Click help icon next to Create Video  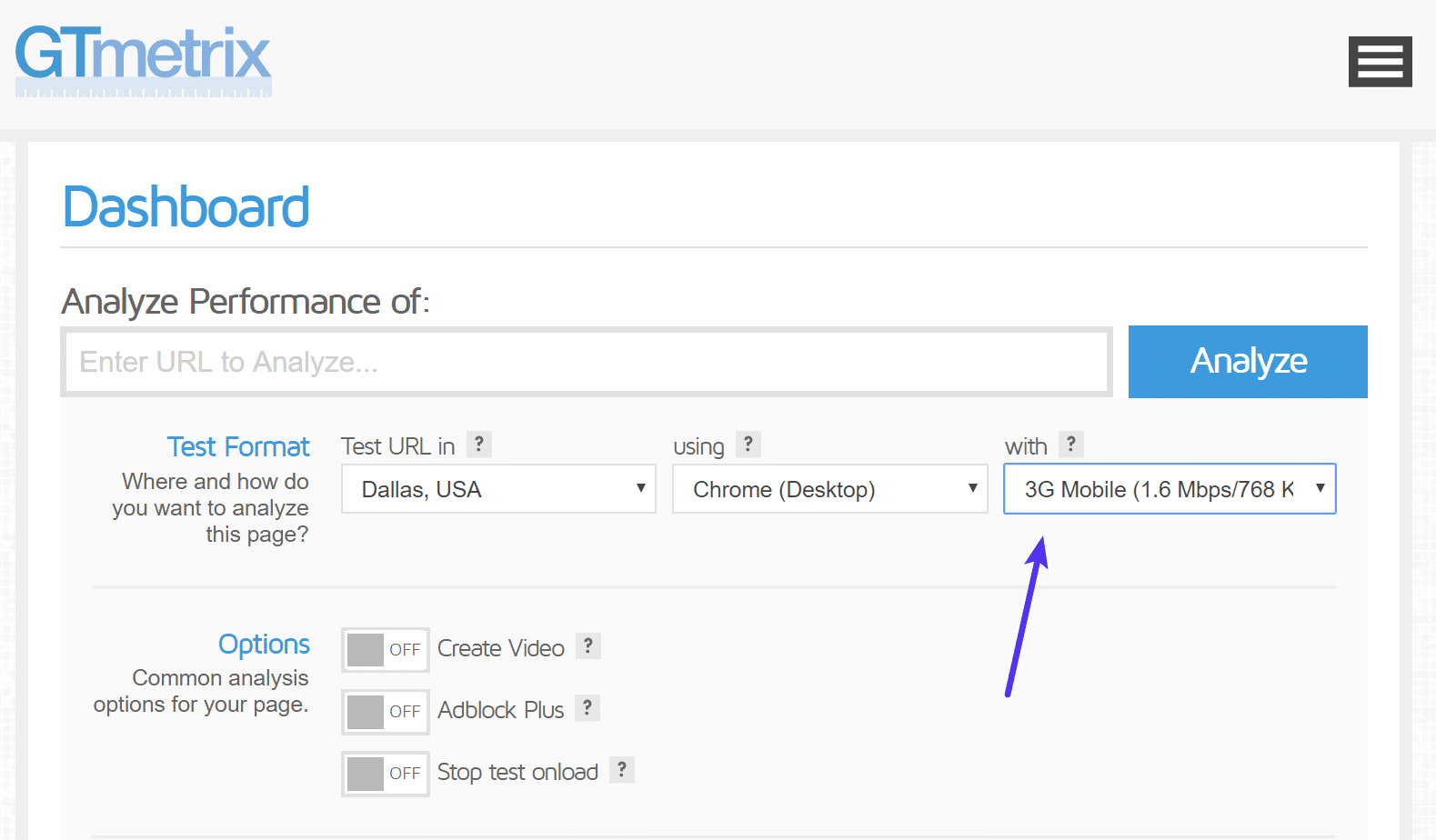(588, 646)
